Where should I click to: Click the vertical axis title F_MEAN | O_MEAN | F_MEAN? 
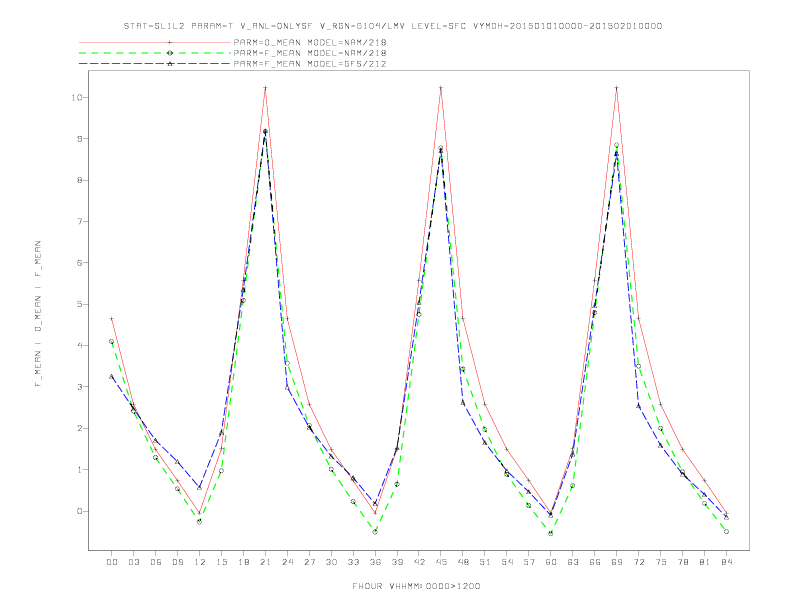[38, 314]
